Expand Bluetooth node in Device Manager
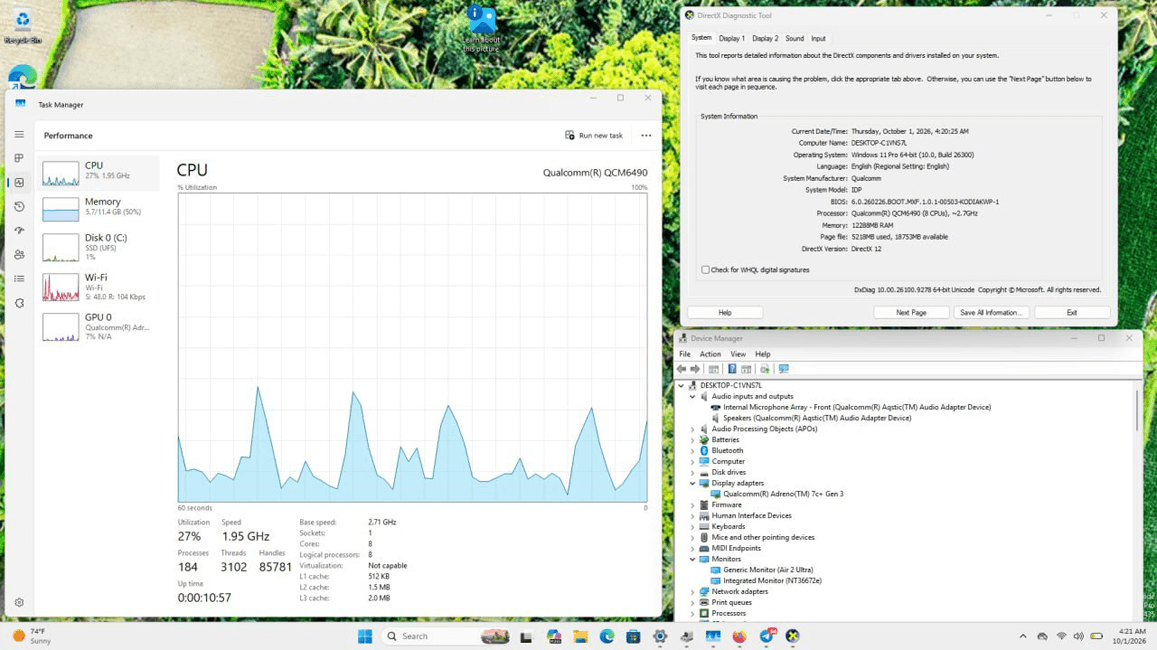 coord(693,451)
